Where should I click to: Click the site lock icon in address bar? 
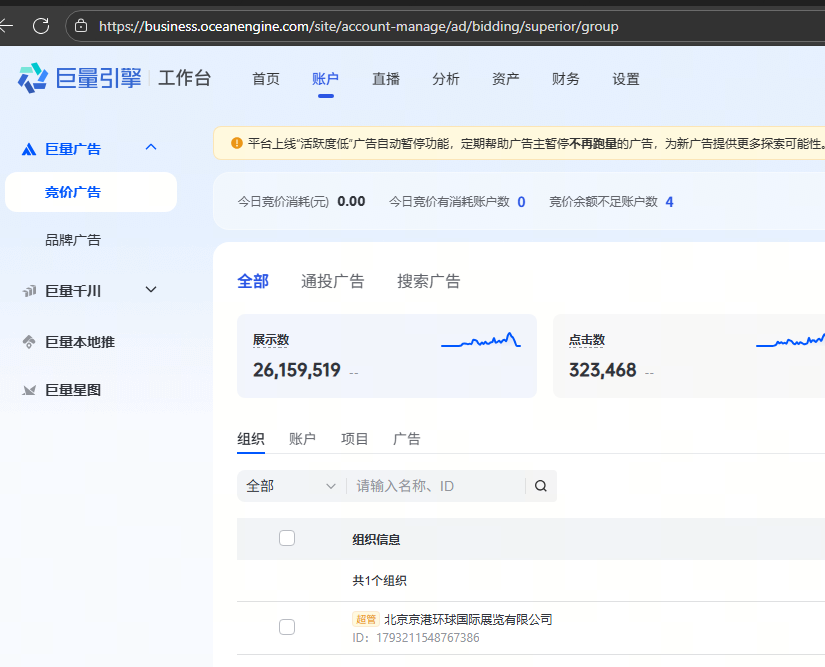click(x=82, y=26)
